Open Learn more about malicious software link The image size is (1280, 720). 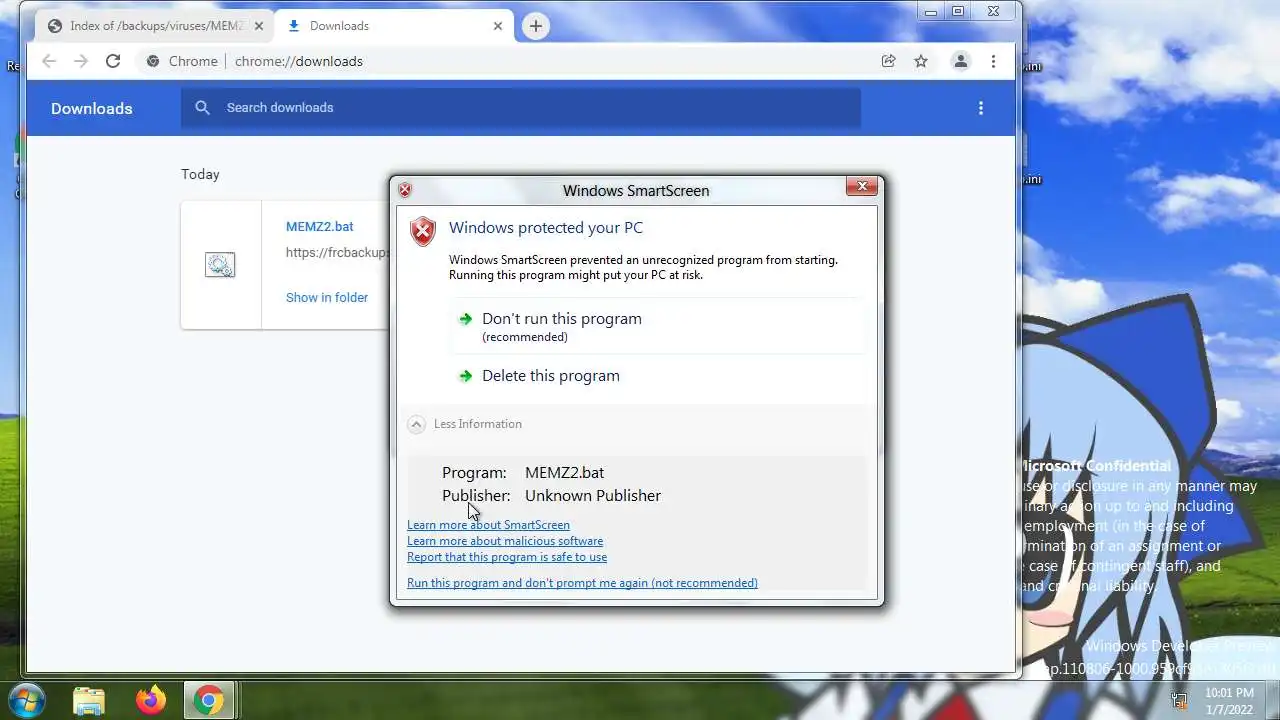[x=505, y=541]
